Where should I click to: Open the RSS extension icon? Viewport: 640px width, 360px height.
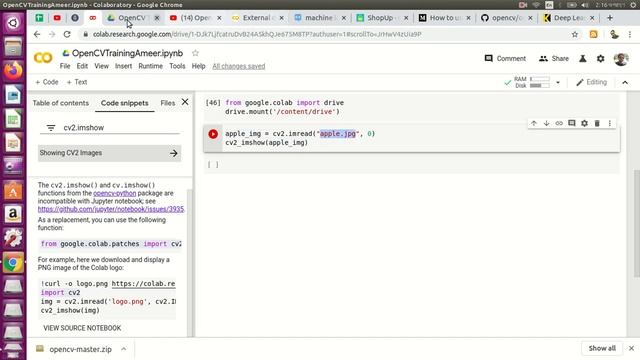(x=593, y=34)
